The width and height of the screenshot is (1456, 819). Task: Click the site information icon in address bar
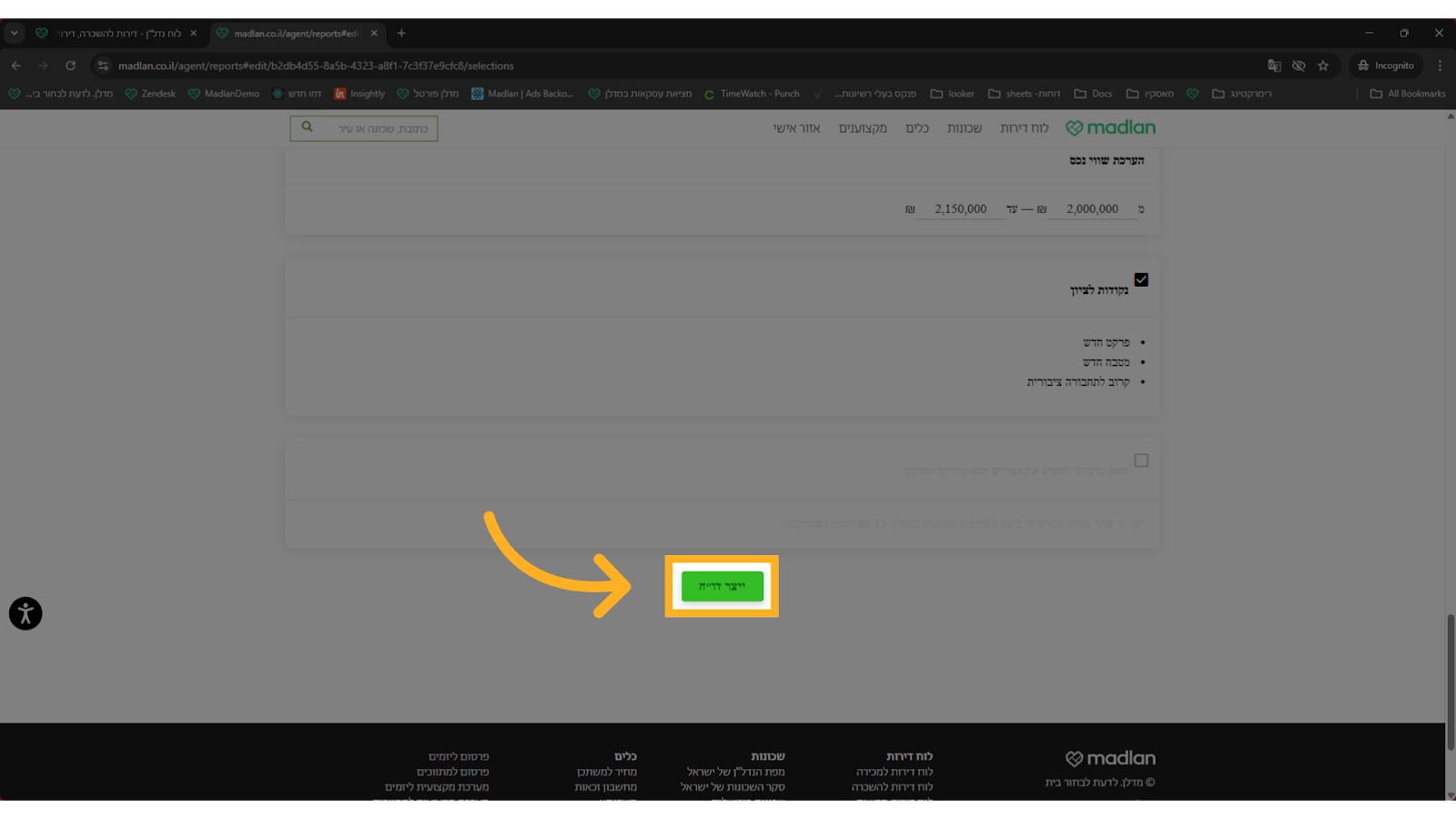point(103,66)
